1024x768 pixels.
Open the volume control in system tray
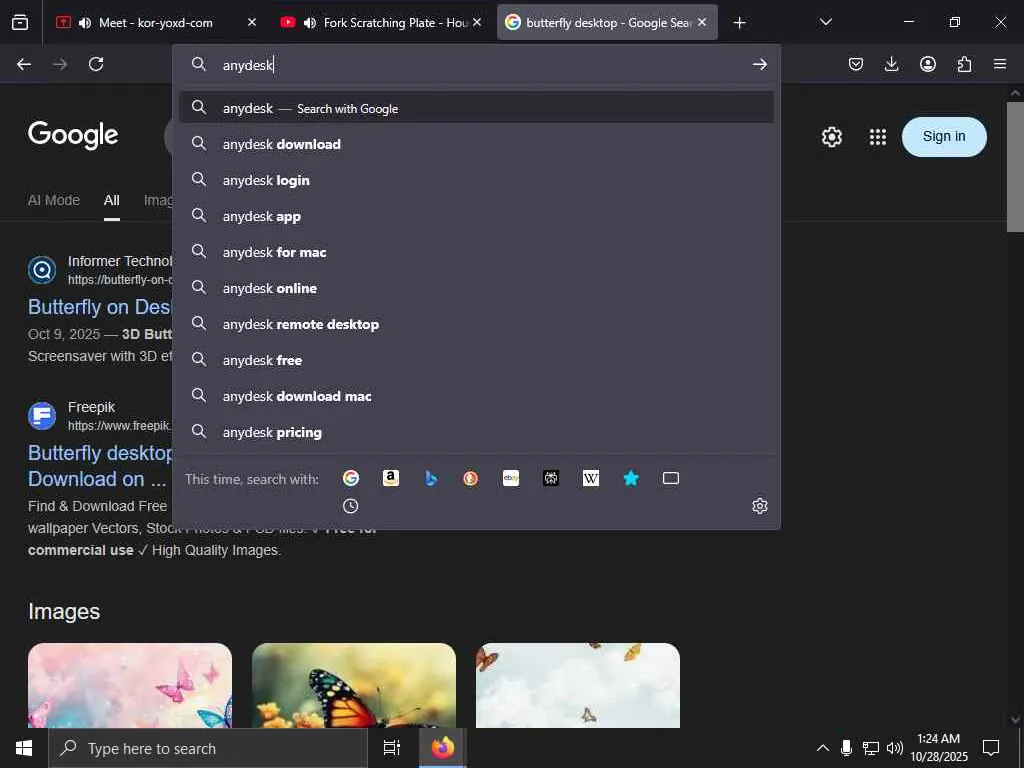click(x=895, y=748)
